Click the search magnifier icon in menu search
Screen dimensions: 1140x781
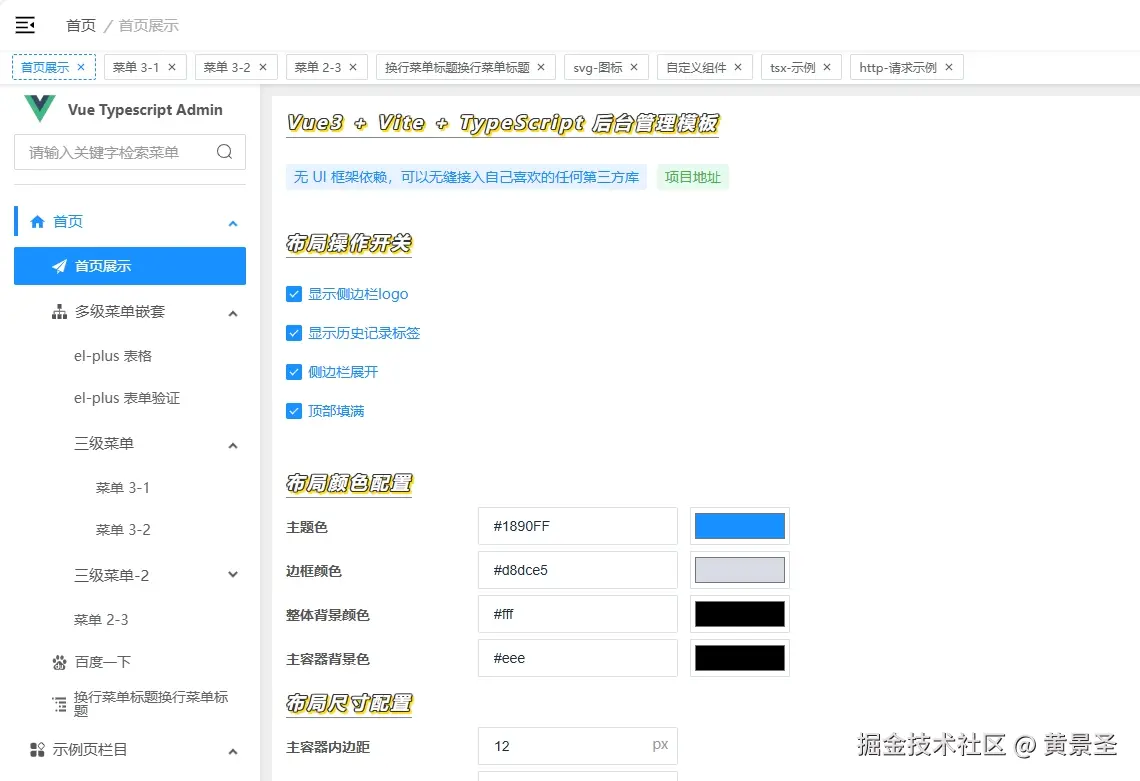pyautogui.click(x=225, y=151)
